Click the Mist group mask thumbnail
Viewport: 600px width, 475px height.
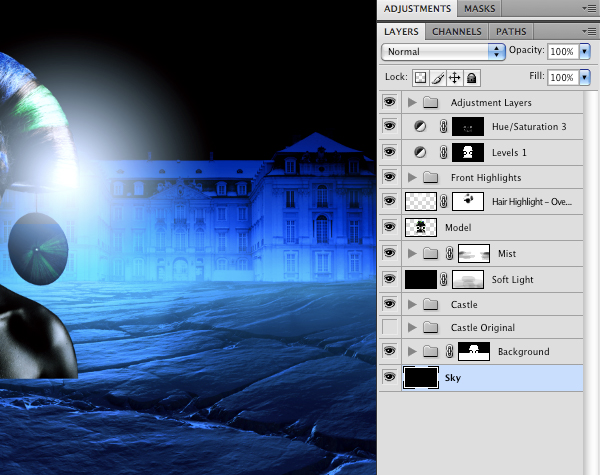(x=474, y=253)
